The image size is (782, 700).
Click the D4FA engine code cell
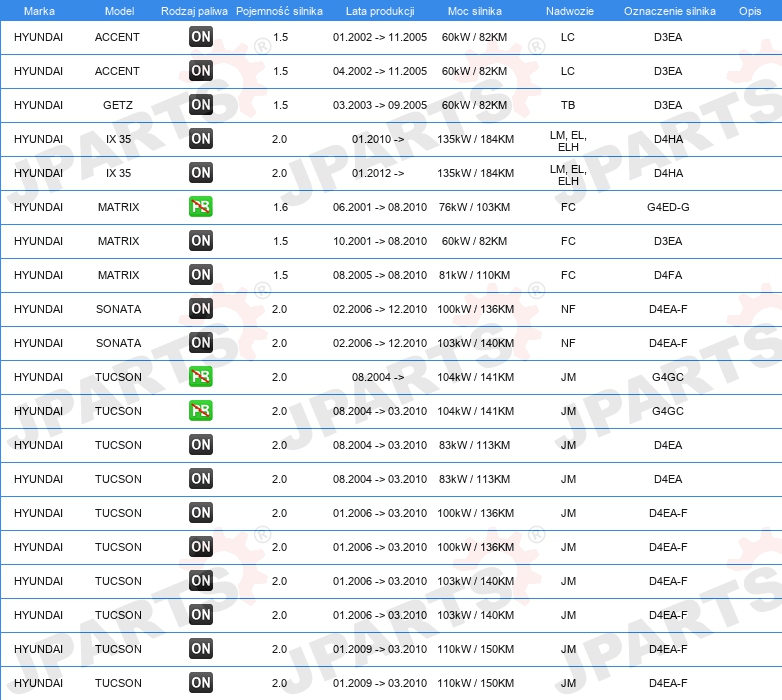[668, 275]
